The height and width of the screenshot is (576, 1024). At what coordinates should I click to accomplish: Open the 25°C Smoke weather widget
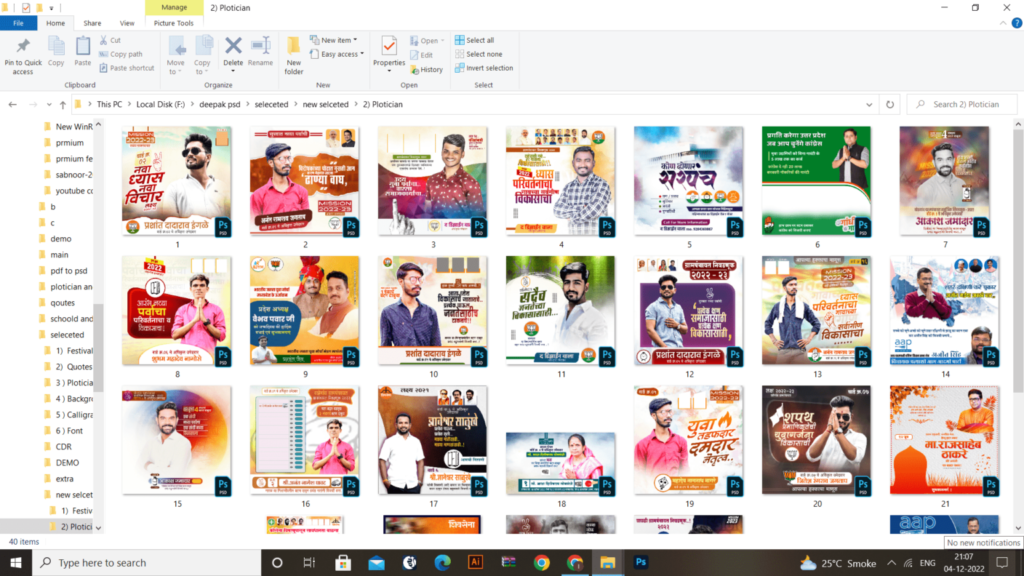click(x=839, y=562)
